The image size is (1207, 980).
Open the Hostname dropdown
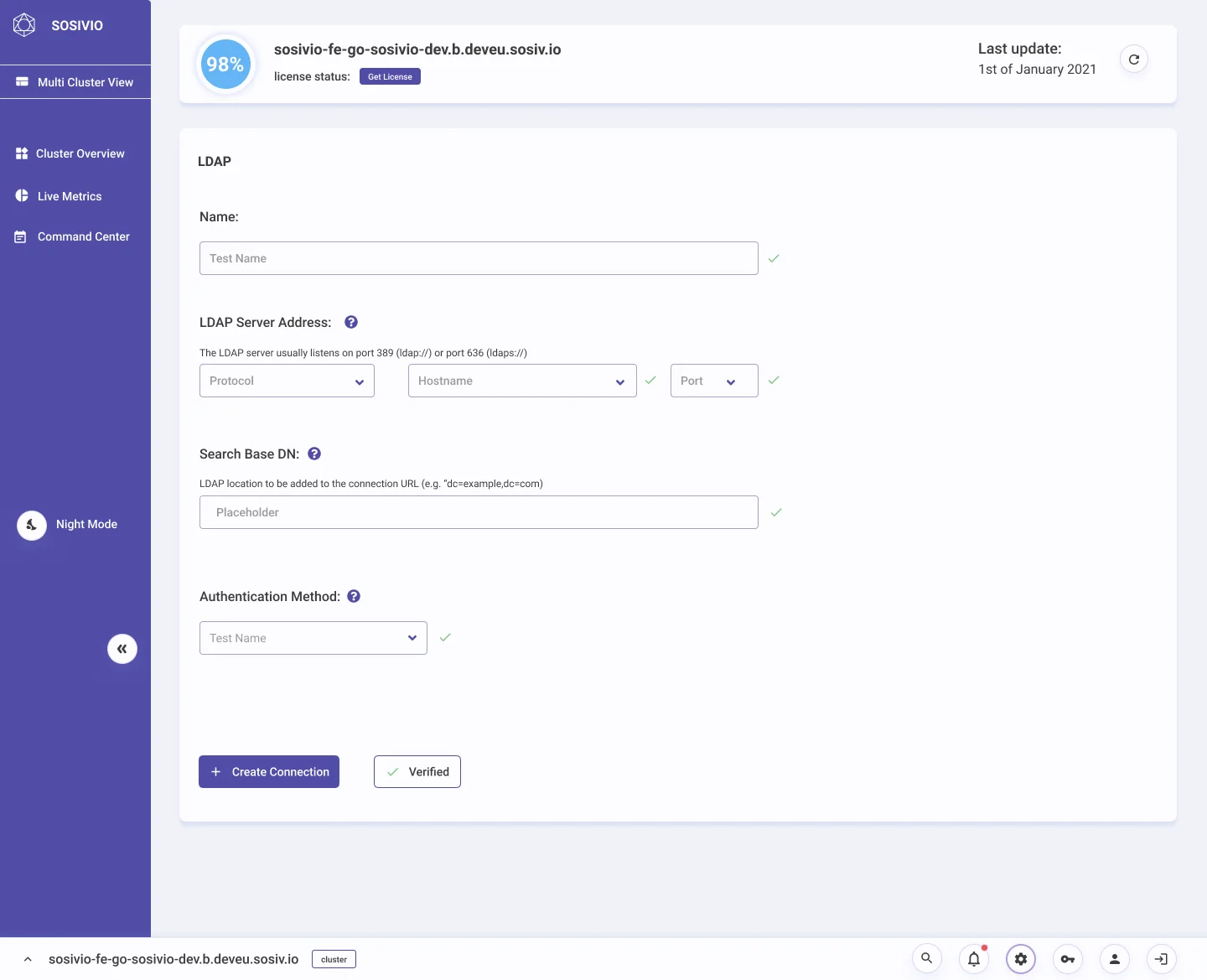[x=522, y=381]
